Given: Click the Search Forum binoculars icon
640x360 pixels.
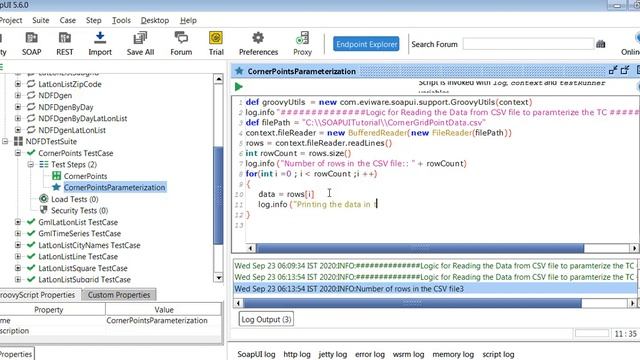Looking at the screenshot, I should coord(600,44).
